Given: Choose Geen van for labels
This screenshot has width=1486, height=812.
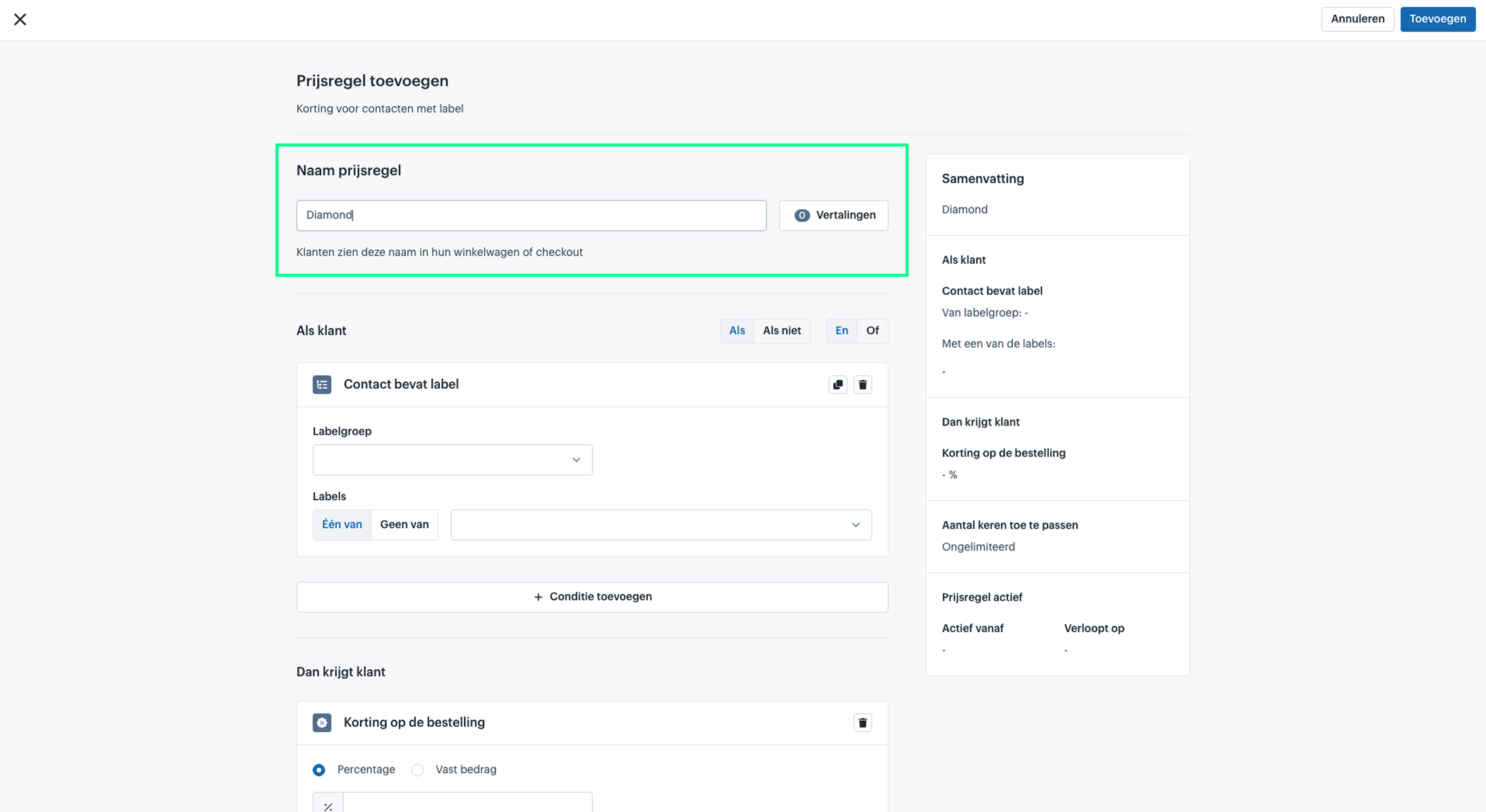Looking at the screenshot, I should pos(404,525).
